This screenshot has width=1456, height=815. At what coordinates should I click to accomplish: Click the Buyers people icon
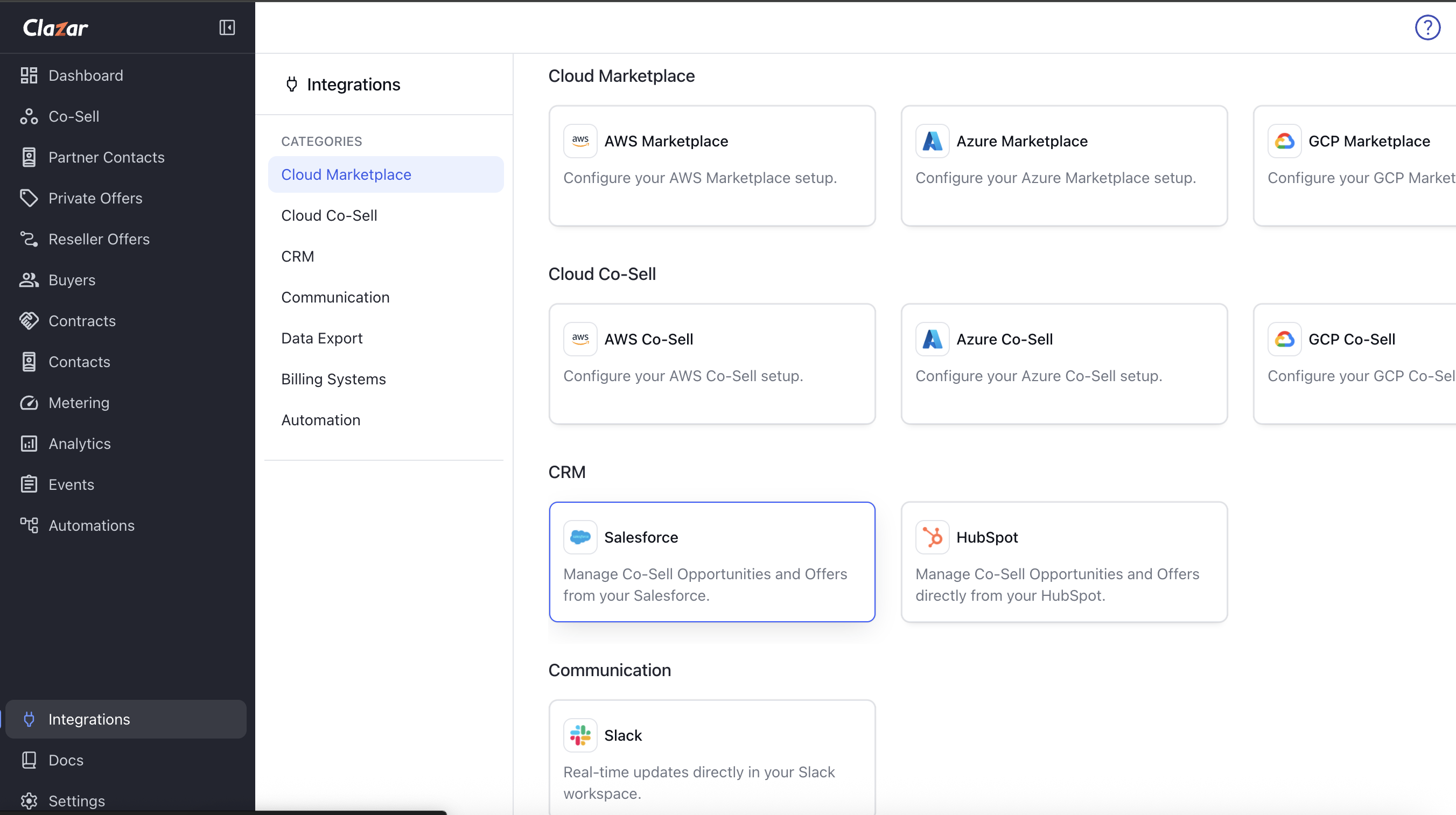tap(29, 280)
